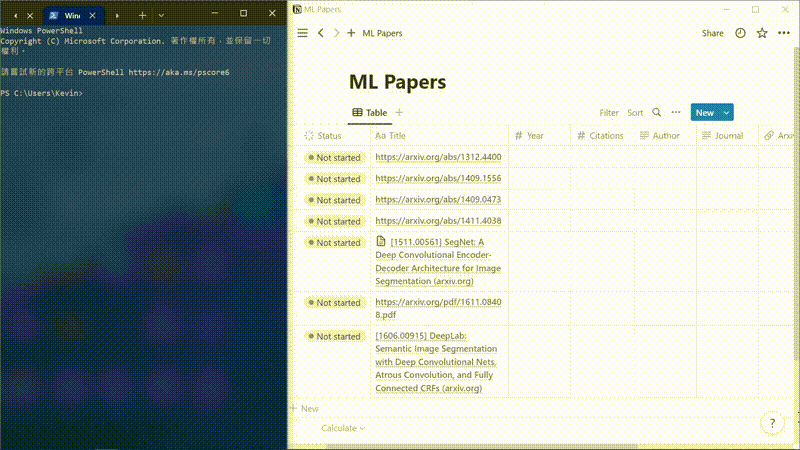Open the Status column header
Screen dimensions: 800x450
[332, 136]
